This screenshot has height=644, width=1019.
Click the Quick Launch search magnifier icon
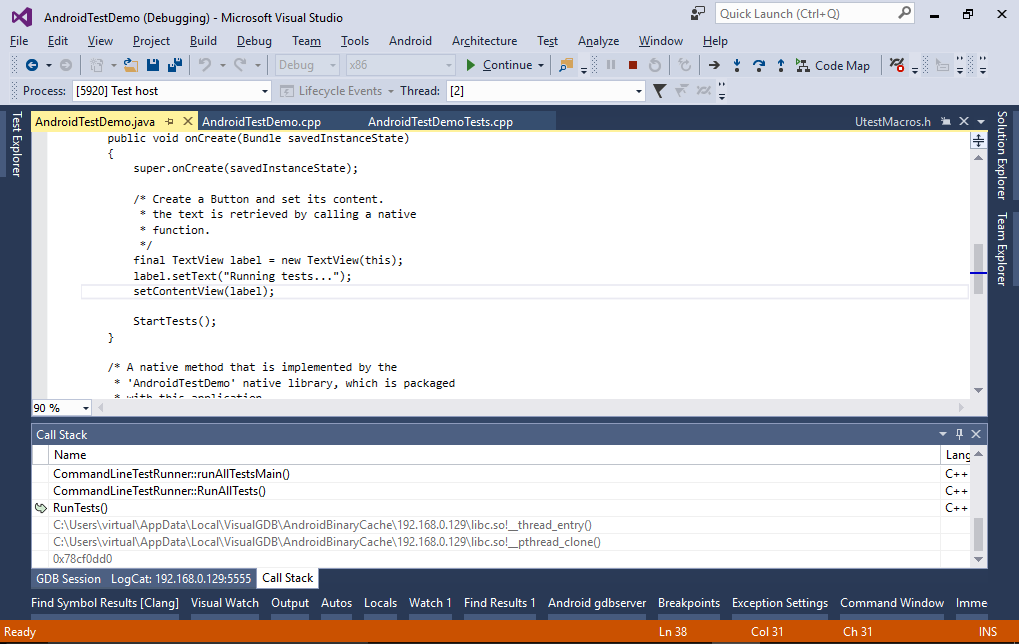(x=904, y=13)
